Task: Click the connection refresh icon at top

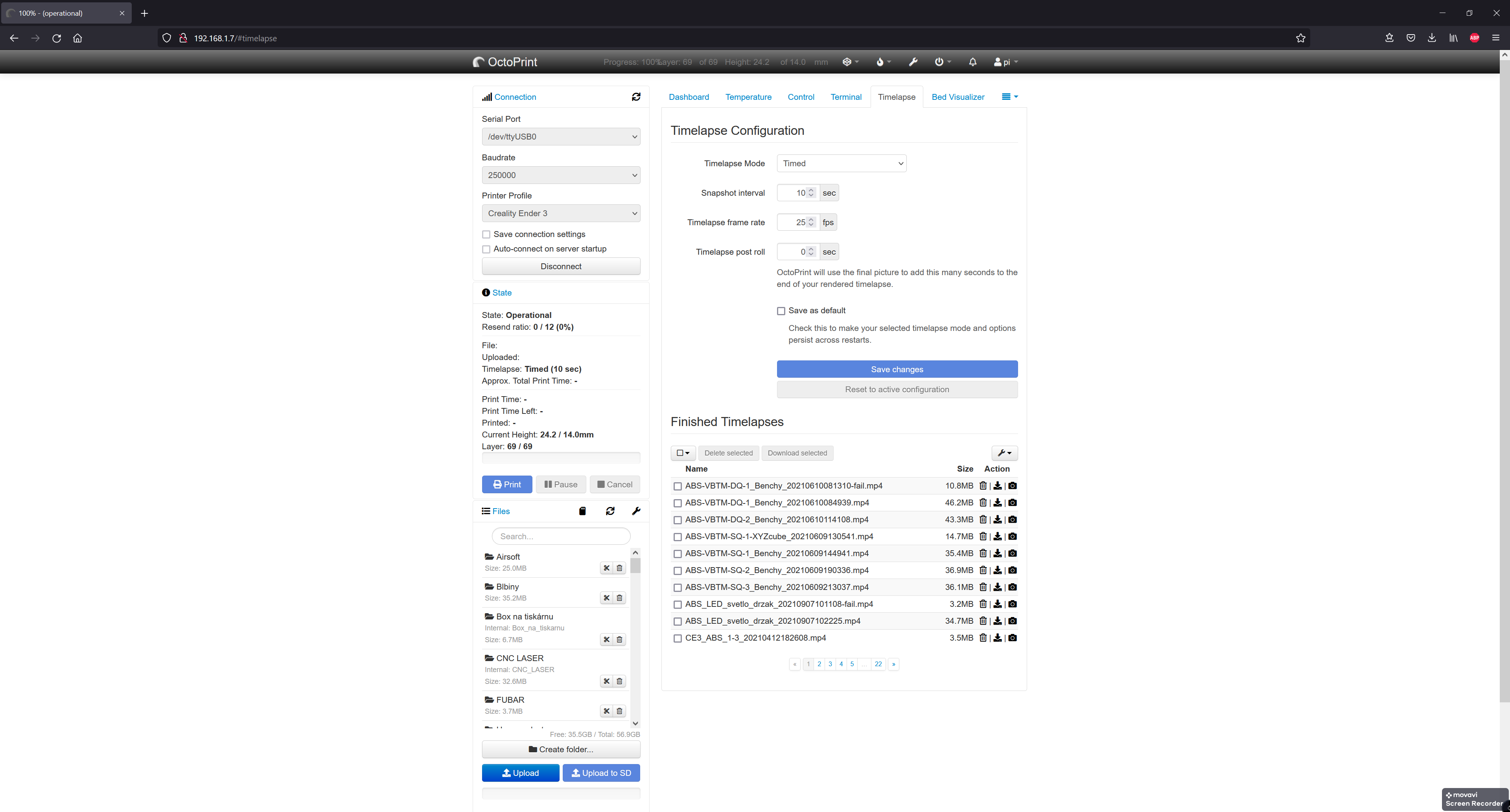Action: coord(636,97)
